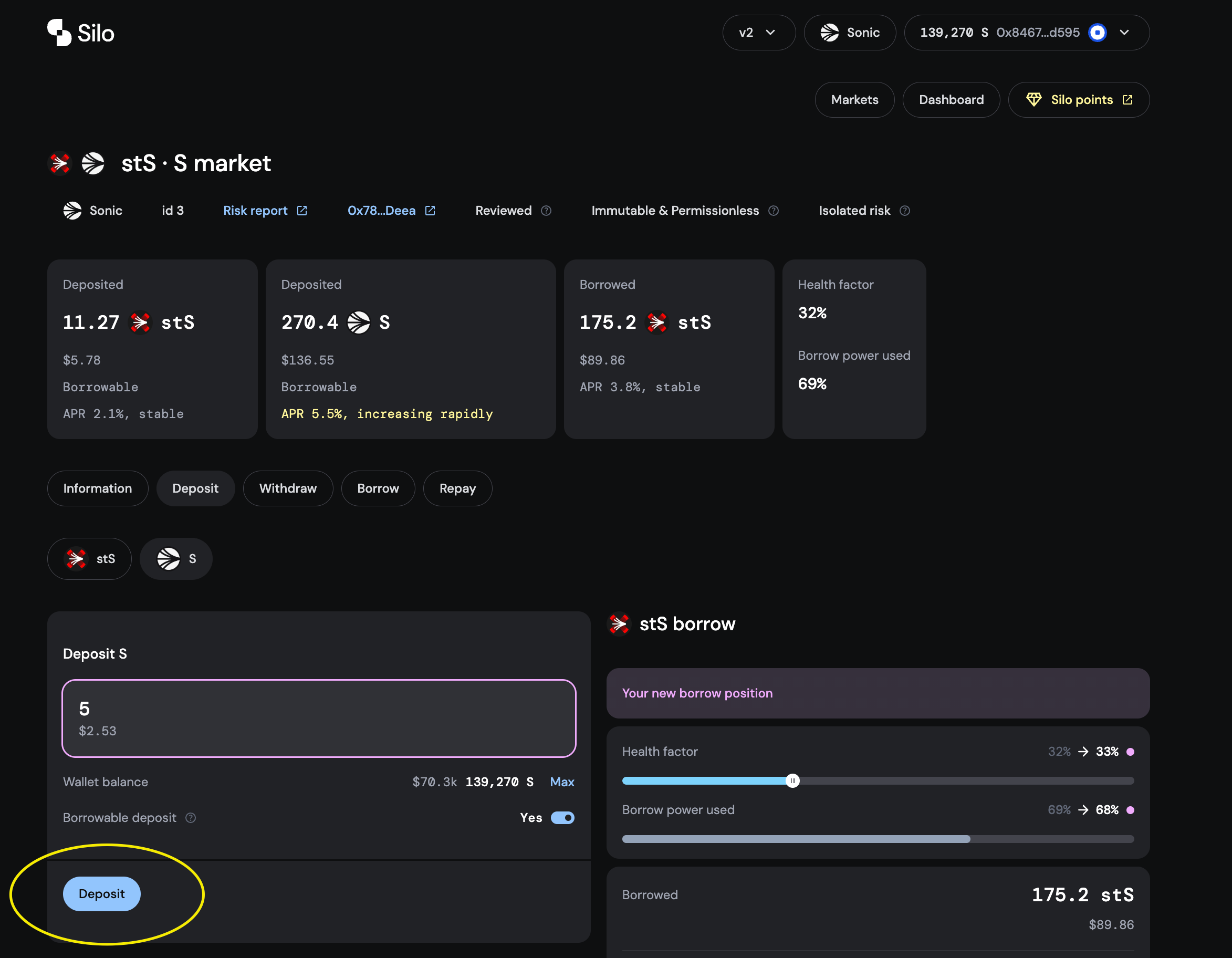Expand the wallet account chevron
This screenshot has width=1232, height=958.
point(1124,33)
